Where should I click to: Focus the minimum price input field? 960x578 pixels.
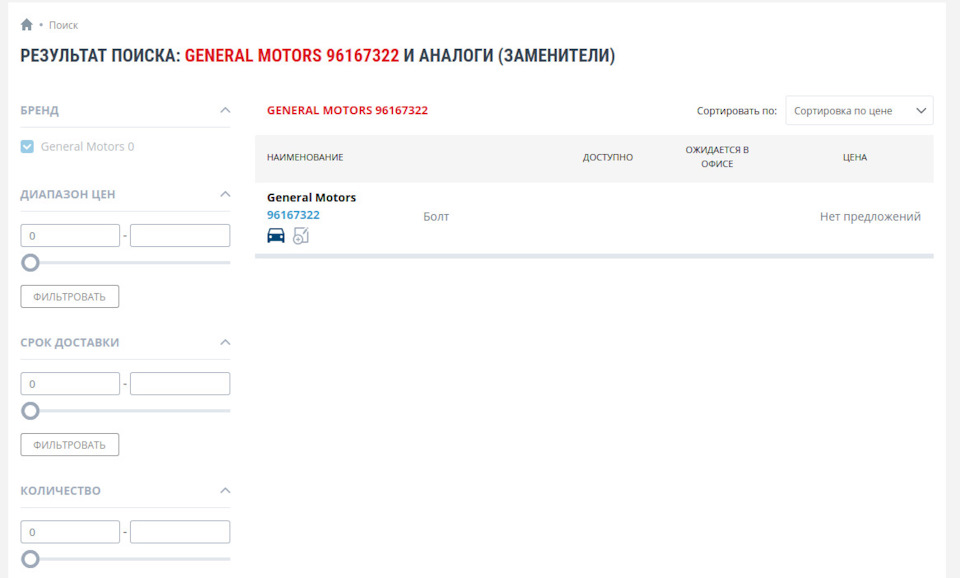coord(70,236)
